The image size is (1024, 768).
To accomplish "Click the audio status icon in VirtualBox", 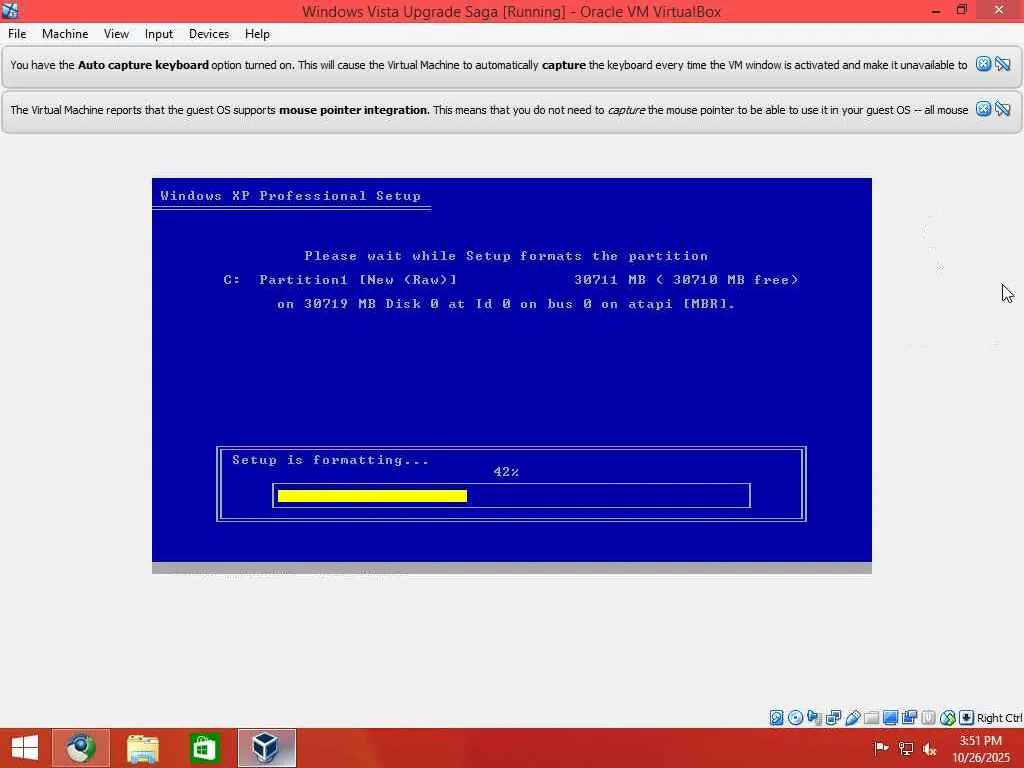I will [814, 718].
